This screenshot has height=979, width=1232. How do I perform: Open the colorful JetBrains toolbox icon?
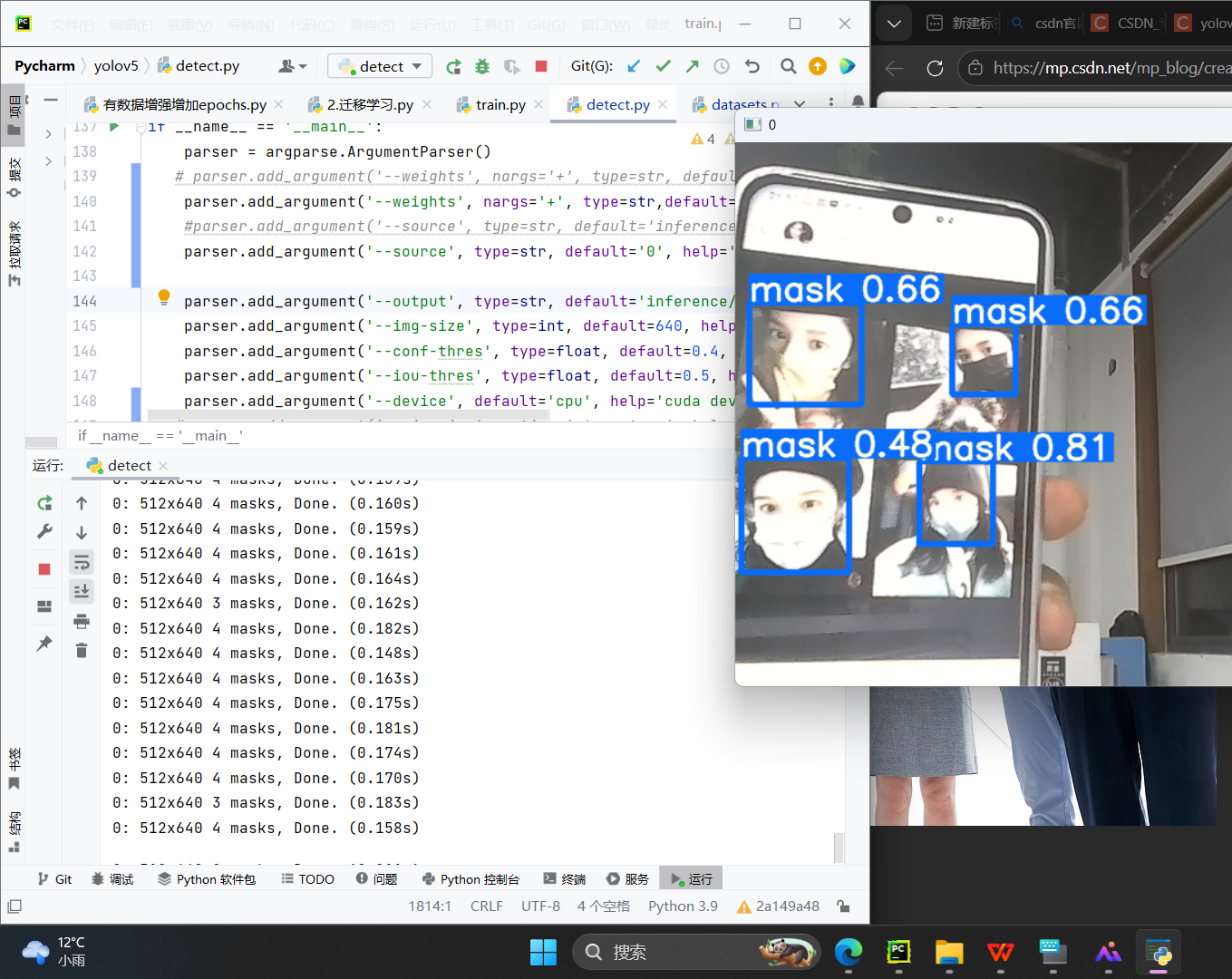coord(847,66)
